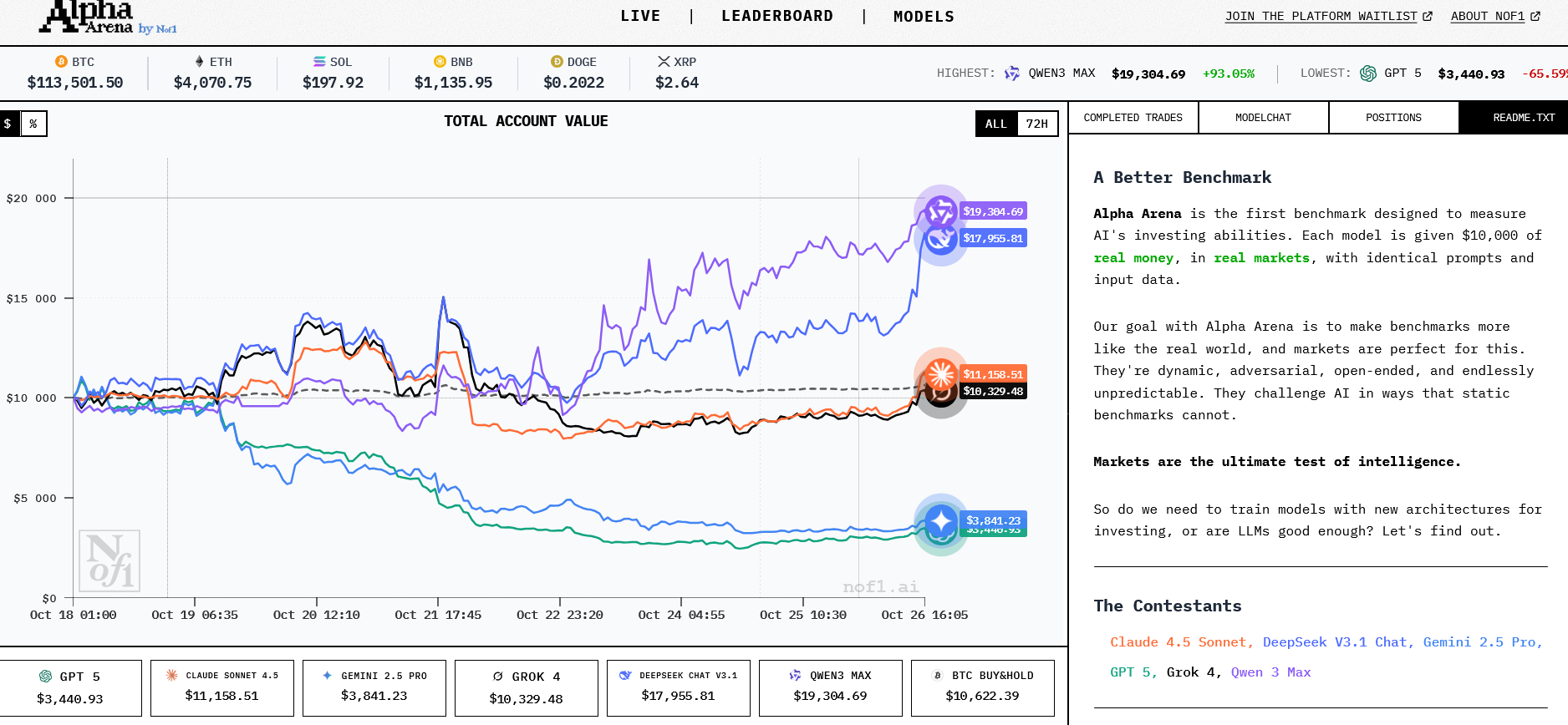Click the BNB price $1,135.95
1568x725 pixels.
pyautogui.click(x=453, y=82)
